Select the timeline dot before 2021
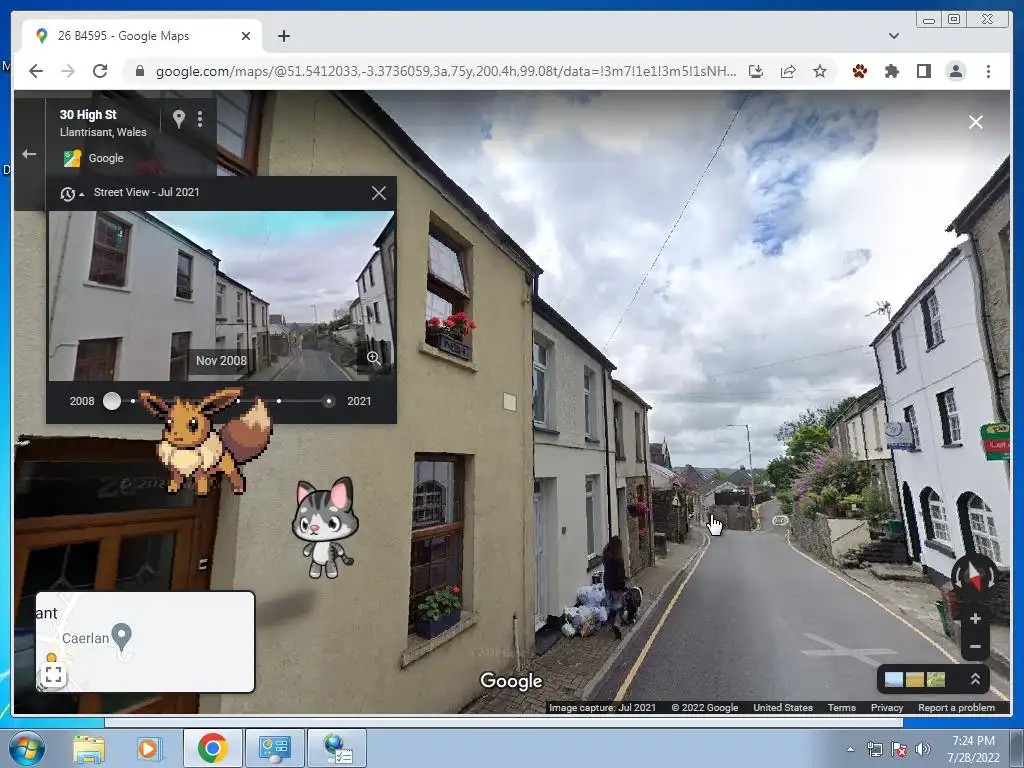Screen dimensions: 1024x768 [279, 401]
